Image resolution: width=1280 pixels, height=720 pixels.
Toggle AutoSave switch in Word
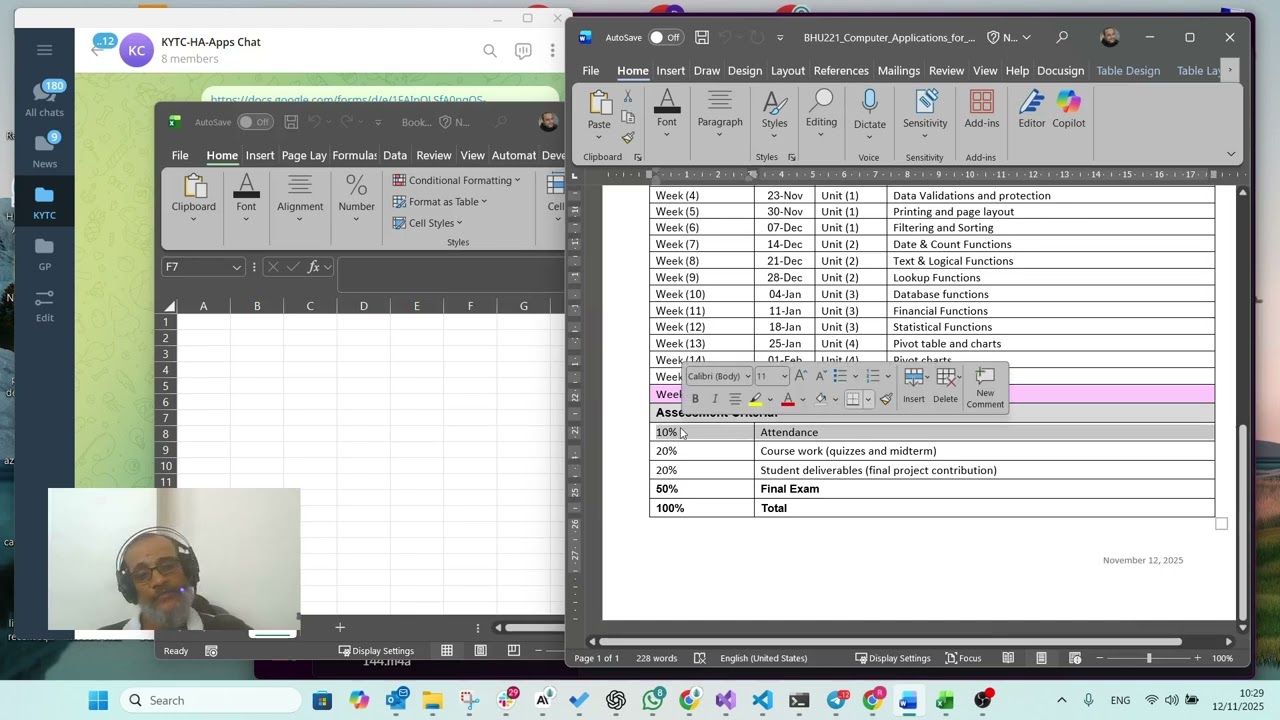tap(664, 37)
